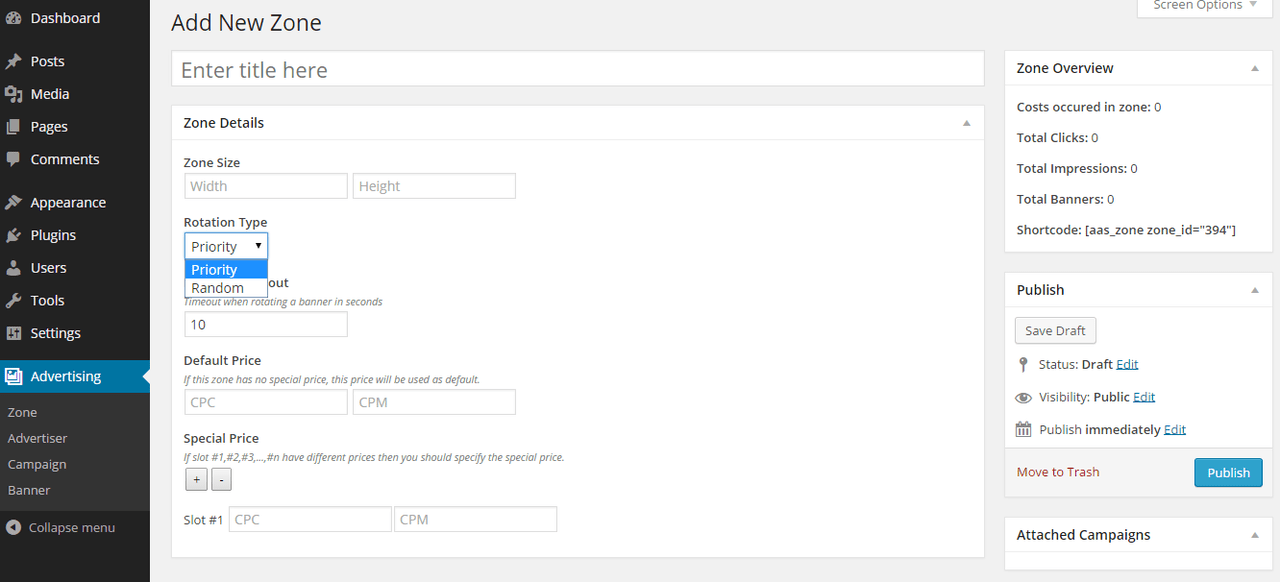
Task: Click the Default Price CPC field
Action: coord(266,402)
